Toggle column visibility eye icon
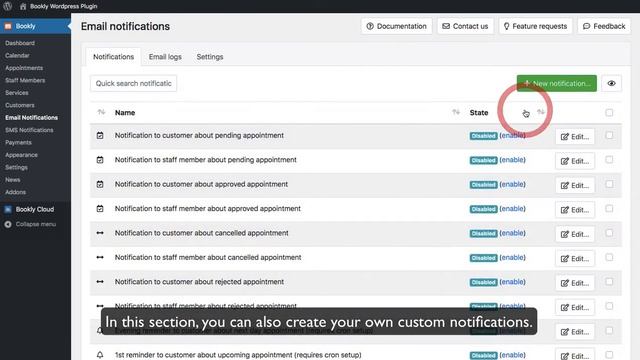Viewport: 640px width, 360px height. tap(611, 83)
